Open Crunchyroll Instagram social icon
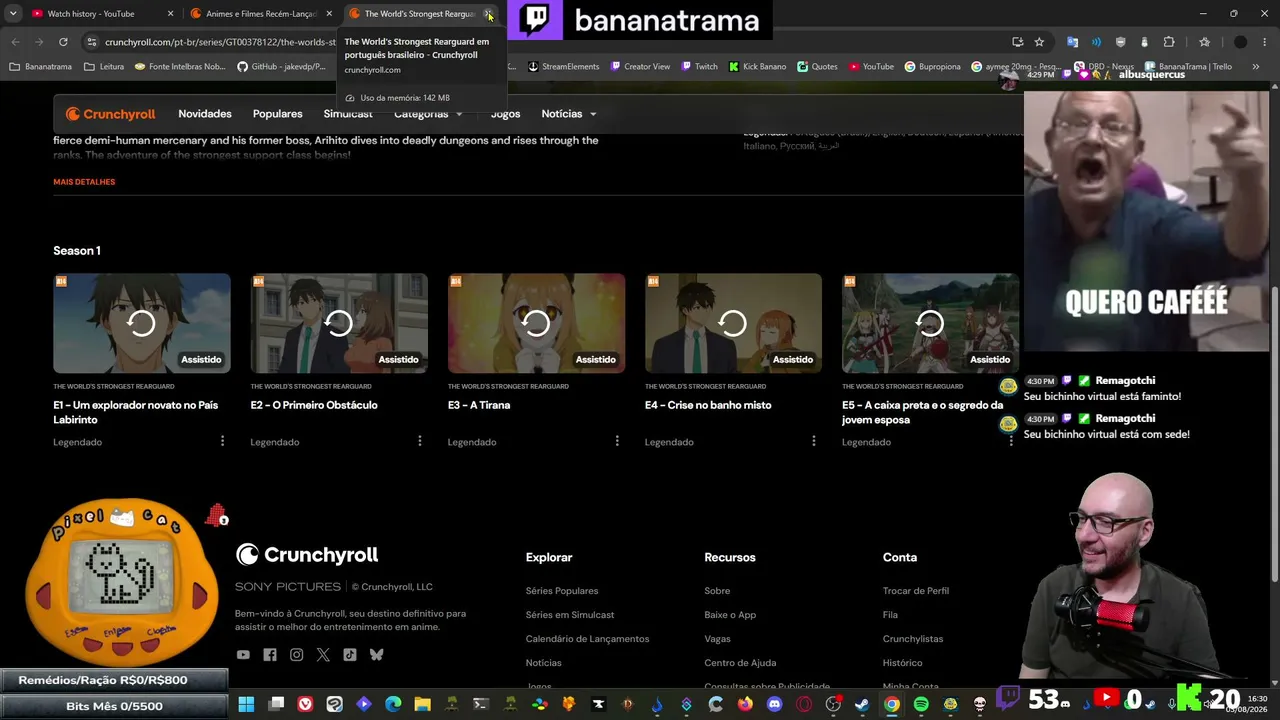 (296, 655)
